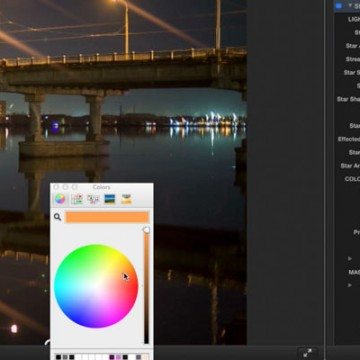Select the color wheel tab in Colors
The width and height of the screenshot is (360, 360).
click(60, 199)
